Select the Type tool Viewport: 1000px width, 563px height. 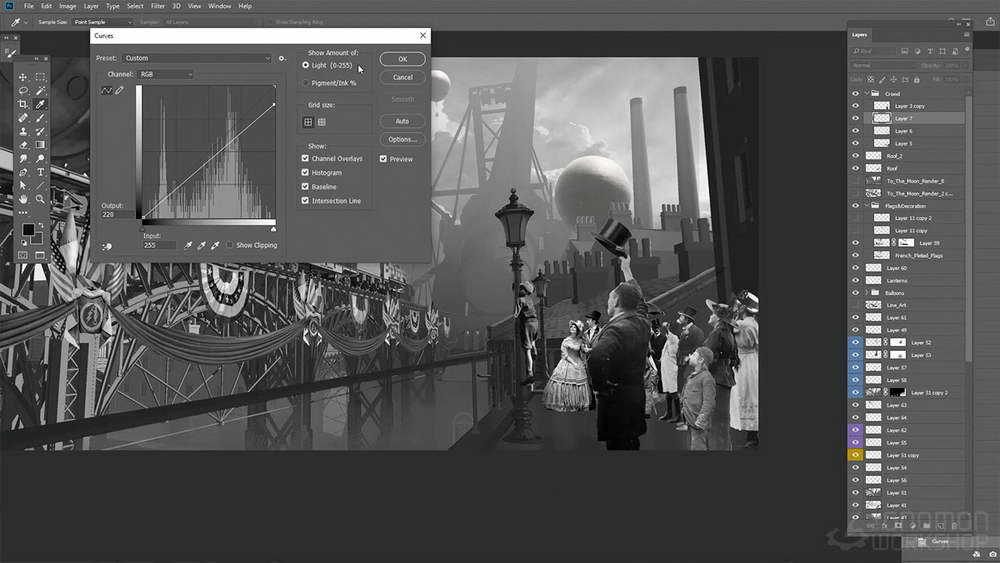[40, 172]
